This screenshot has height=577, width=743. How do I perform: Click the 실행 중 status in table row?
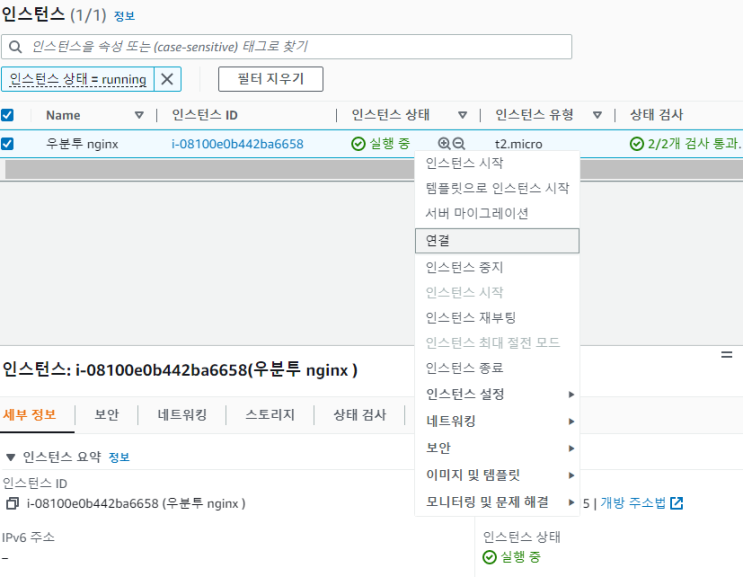[381, 144]
